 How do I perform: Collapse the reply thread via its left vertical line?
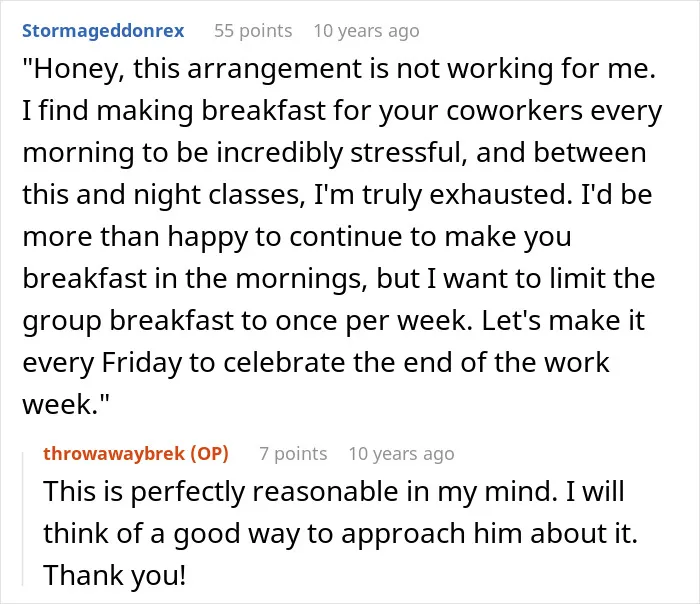coord(23,518)
